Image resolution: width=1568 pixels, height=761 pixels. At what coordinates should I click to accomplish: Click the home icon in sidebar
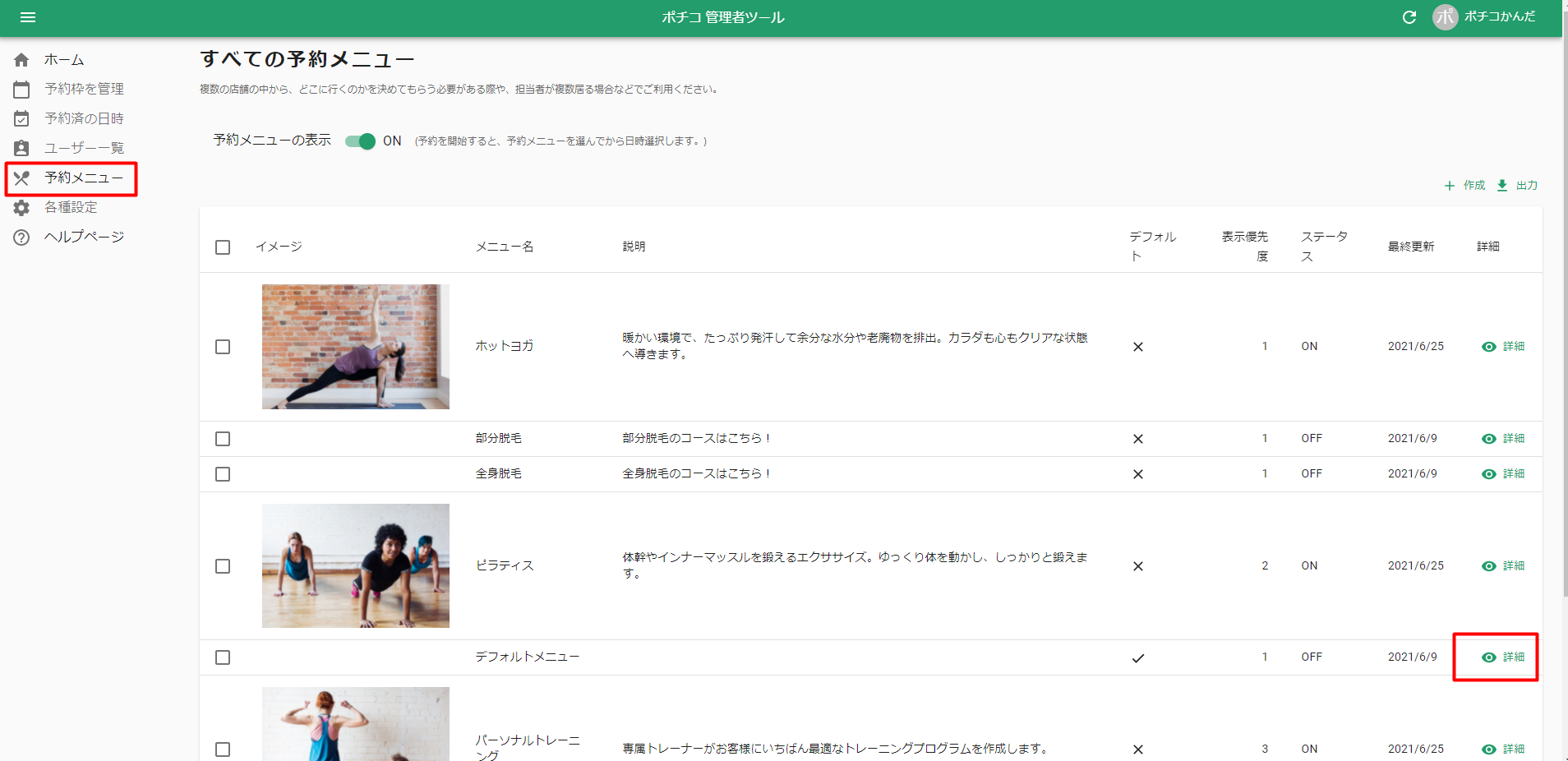[21, 60]
